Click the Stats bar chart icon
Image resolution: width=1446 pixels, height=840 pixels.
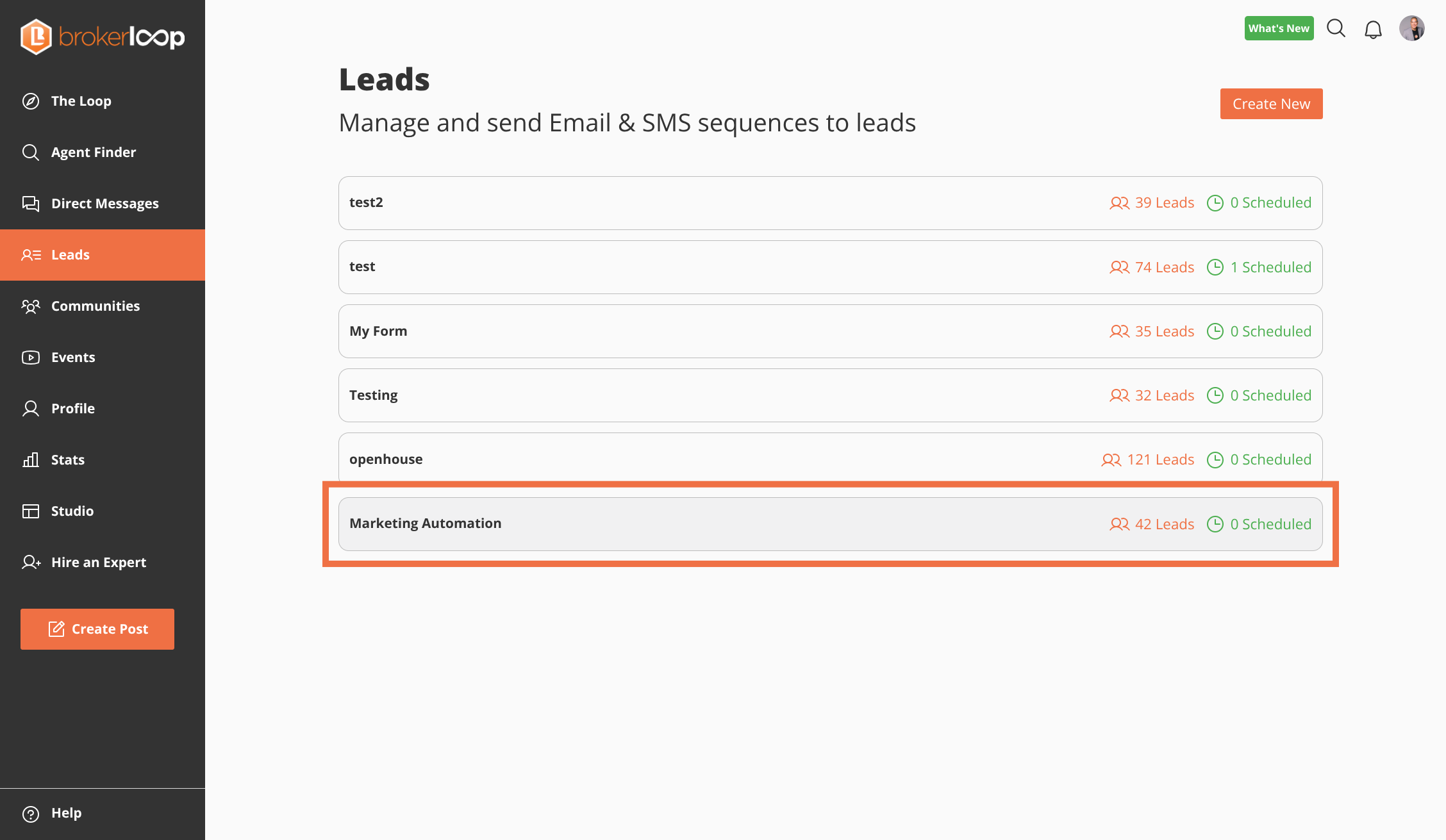[31, 460]
